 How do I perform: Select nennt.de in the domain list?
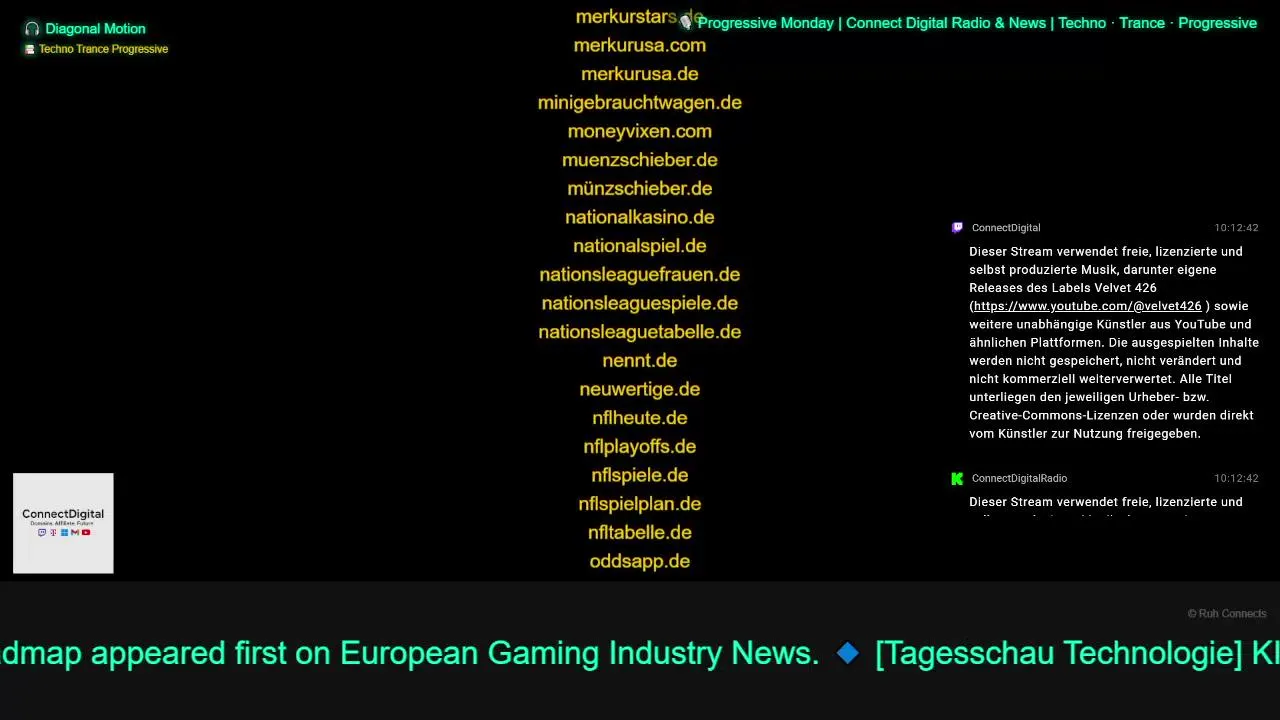640,361
